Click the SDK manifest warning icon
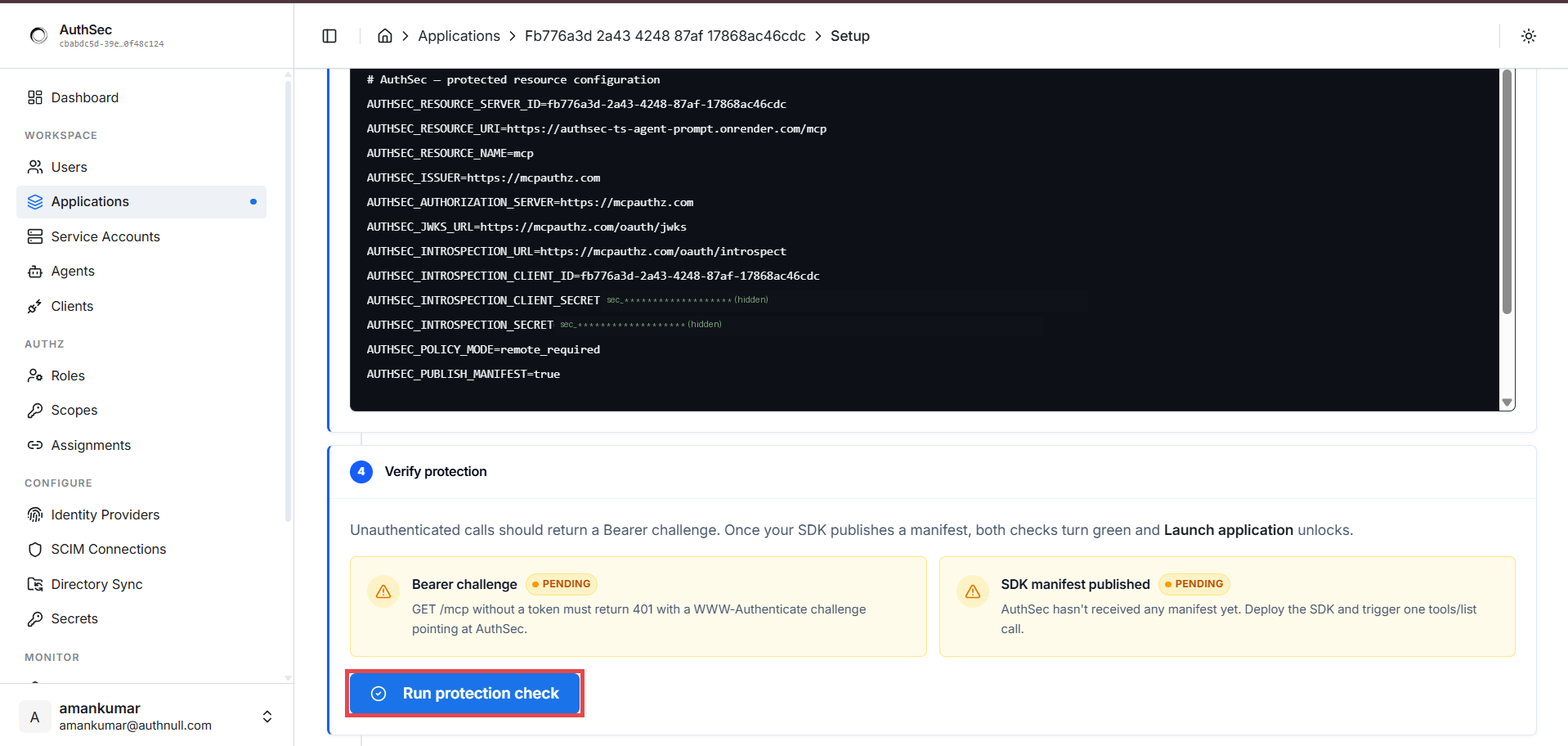 point(973,591)
